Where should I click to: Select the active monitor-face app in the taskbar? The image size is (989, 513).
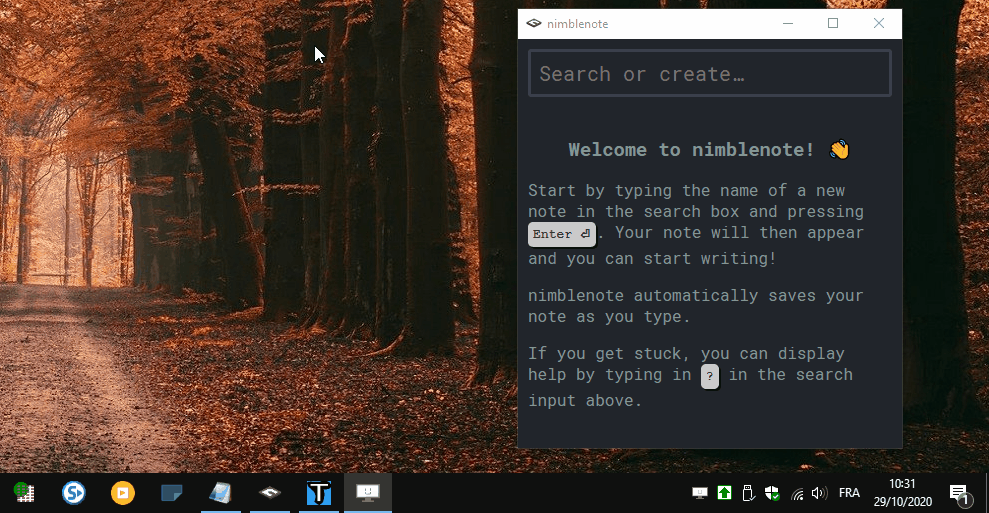[368, 493]
